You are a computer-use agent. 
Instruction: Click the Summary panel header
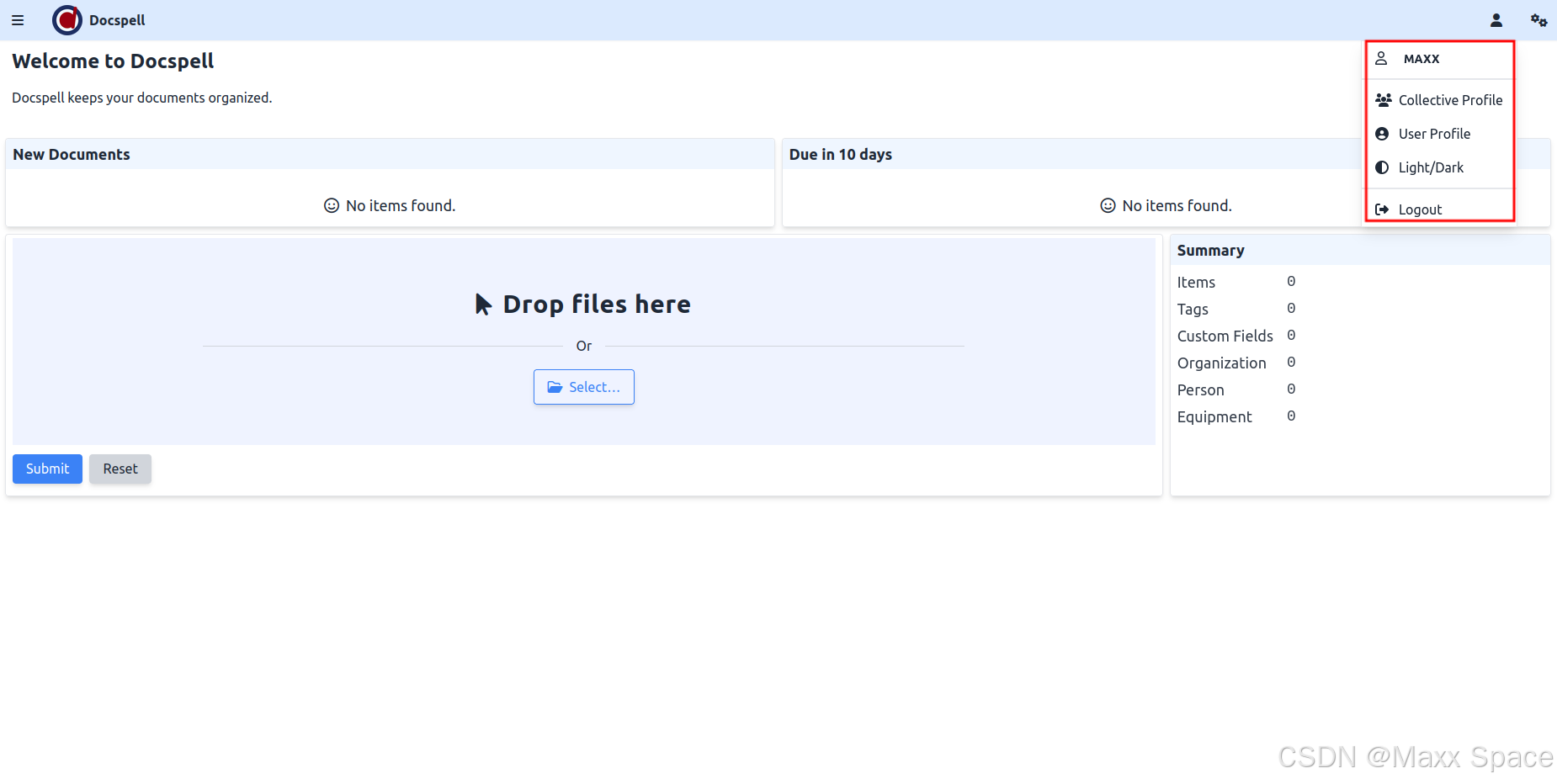(x=1360, y=250)
